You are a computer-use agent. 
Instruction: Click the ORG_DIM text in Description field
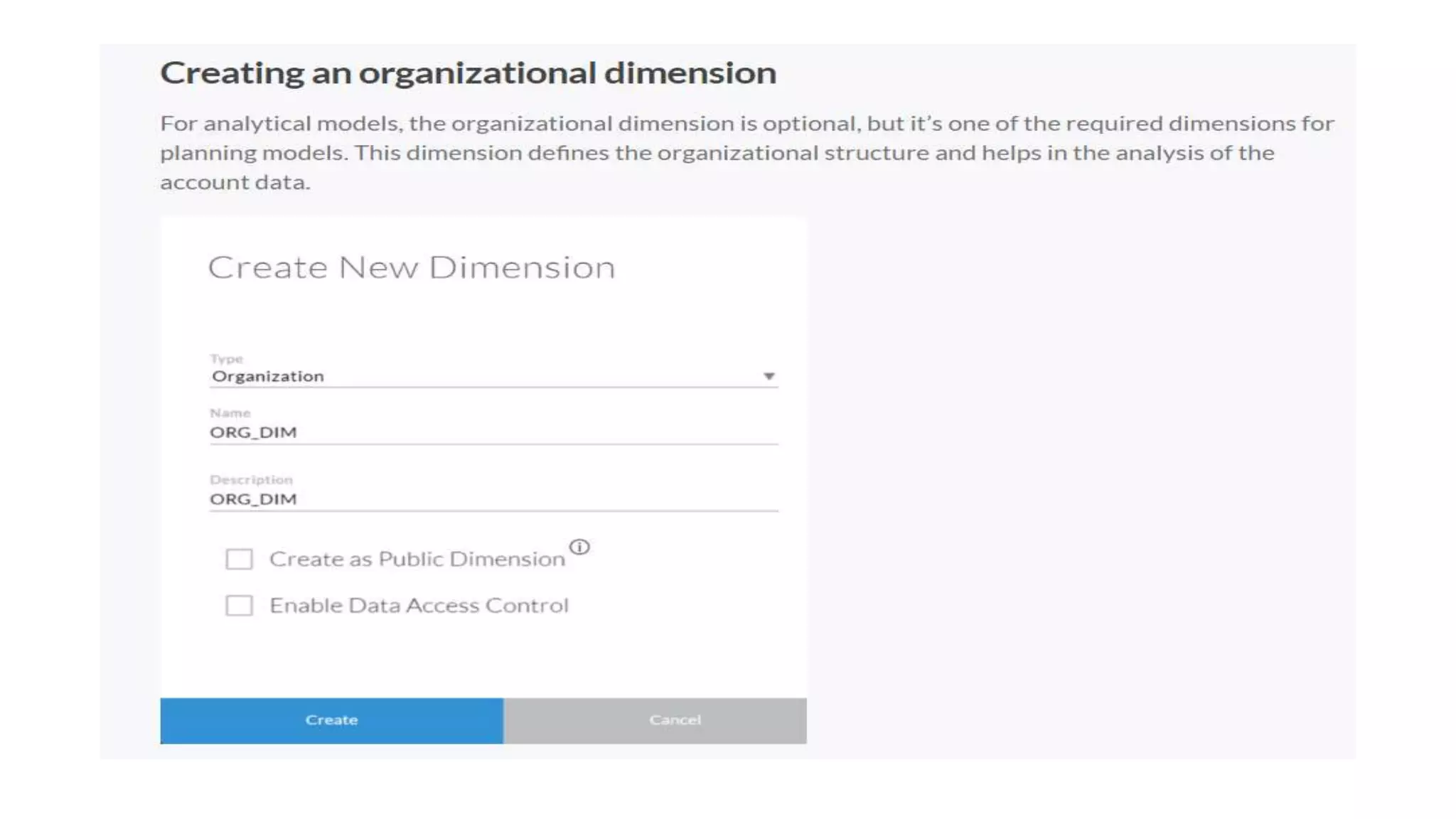point(253,499)
